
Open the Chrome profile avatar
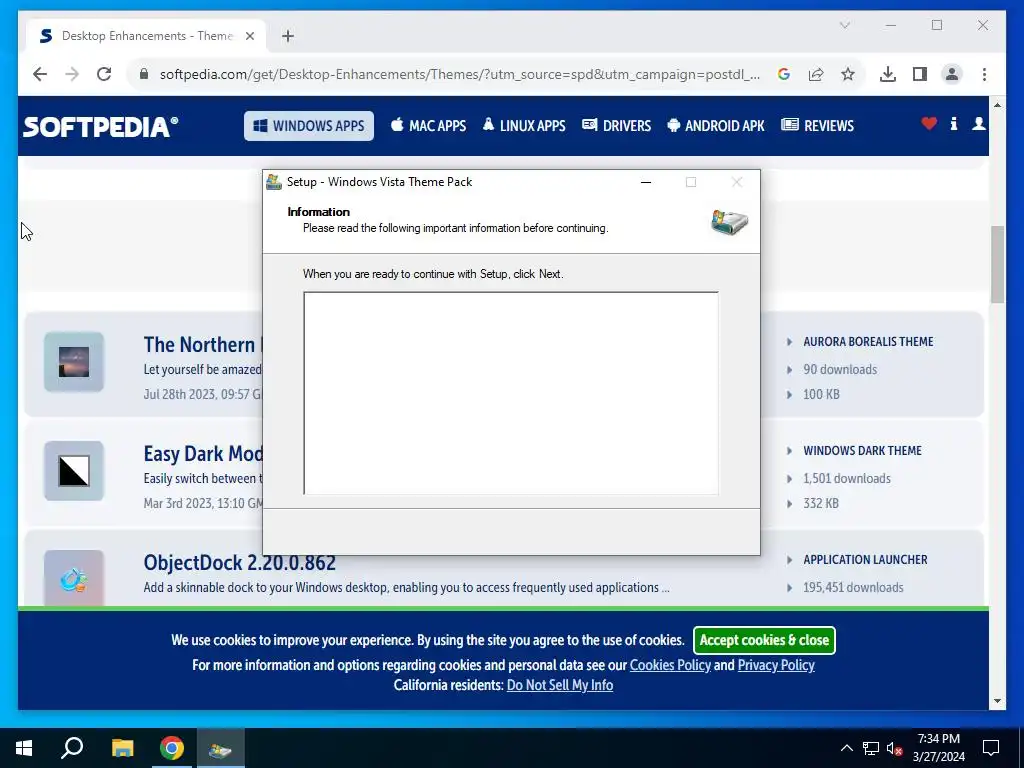[x=952, y=74]
